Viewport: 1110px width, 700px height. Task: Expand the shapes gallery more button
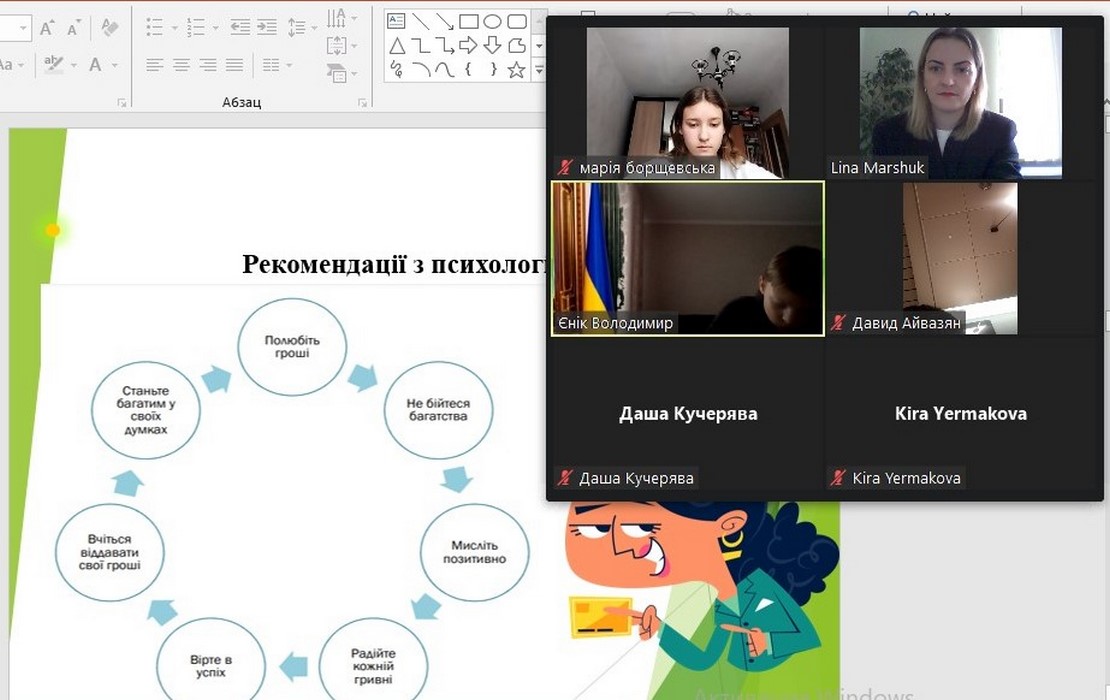pyautogui.click(x=539, y=70)
